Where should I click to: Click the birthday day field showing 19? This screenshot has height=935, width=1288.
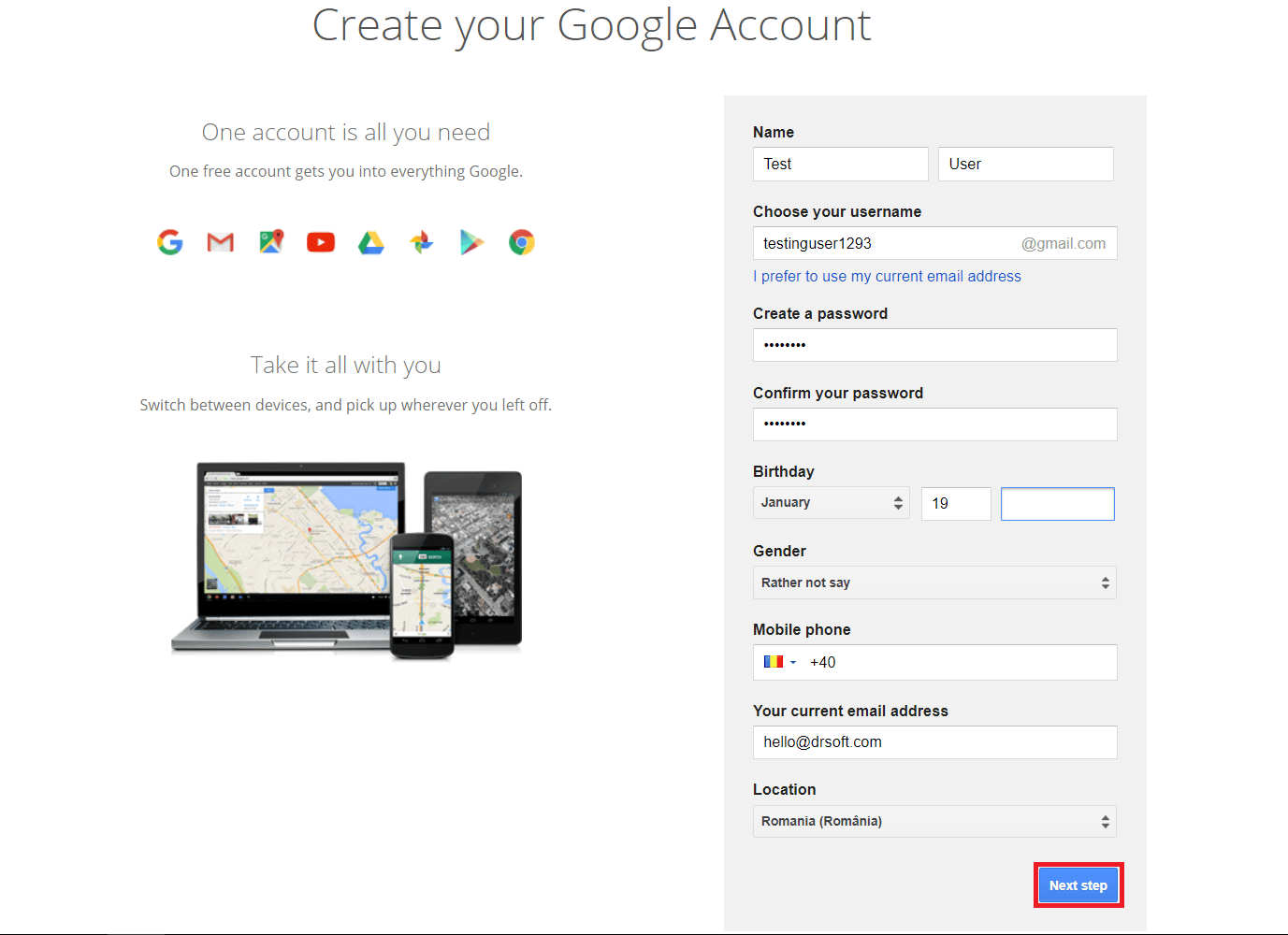(x=956, y=504)
